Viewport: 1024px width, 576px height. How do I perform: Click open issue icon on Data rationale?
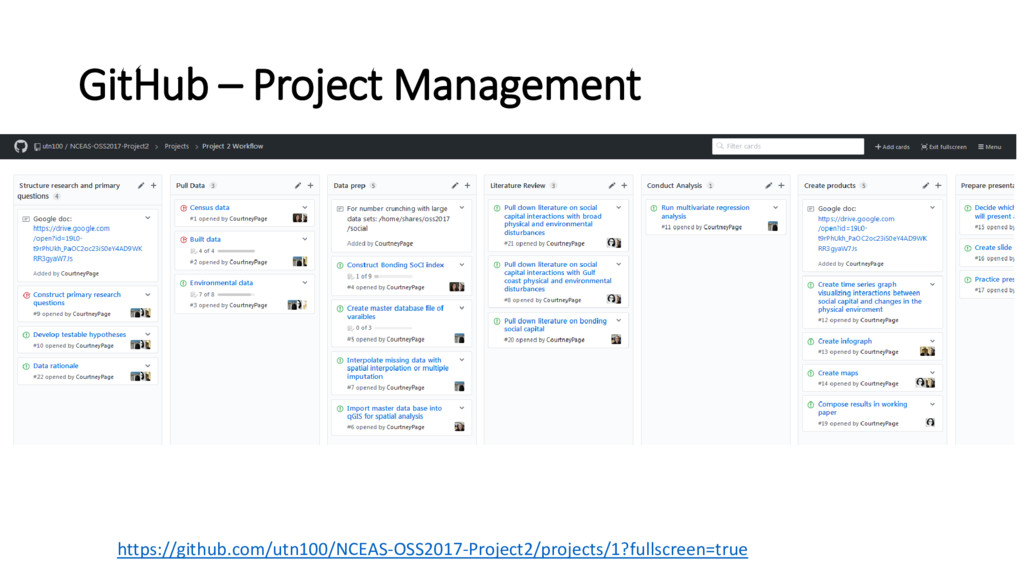pyautogui.click(x=26, y=366)
